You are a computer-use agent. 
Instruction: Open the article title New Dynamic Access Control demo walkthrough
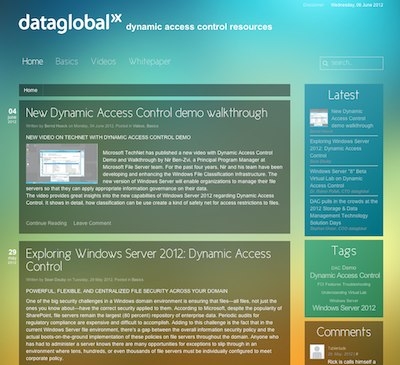pos(146,113)
